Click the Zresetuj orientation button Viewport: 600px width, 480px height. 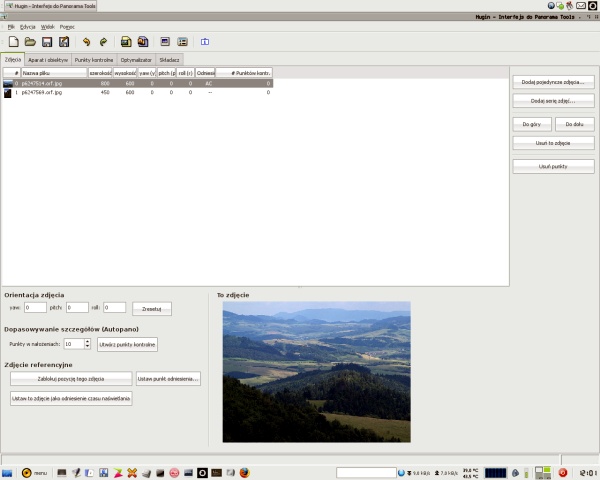[152, 309]
